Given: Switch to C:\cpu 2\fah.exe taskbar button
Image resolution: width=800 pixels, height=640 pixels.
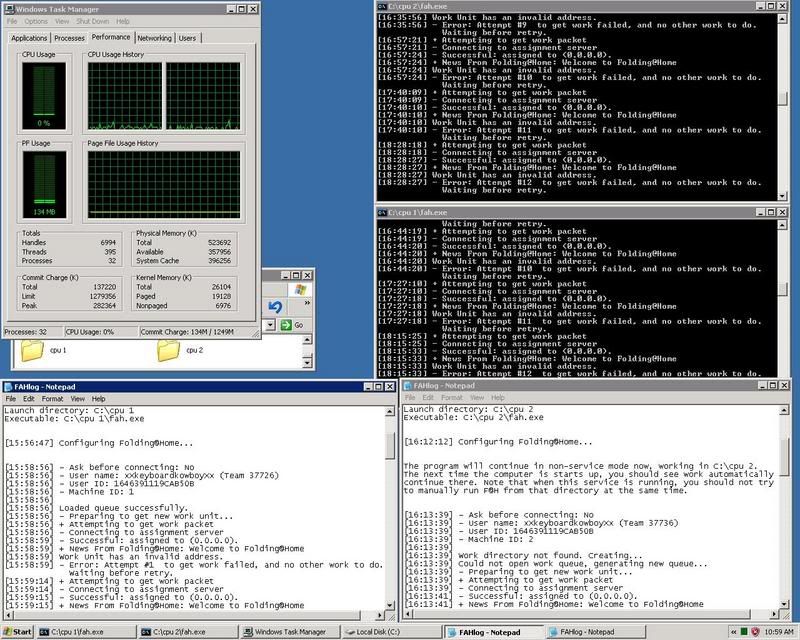Looking at the screenshot, I should coord(188,632).
